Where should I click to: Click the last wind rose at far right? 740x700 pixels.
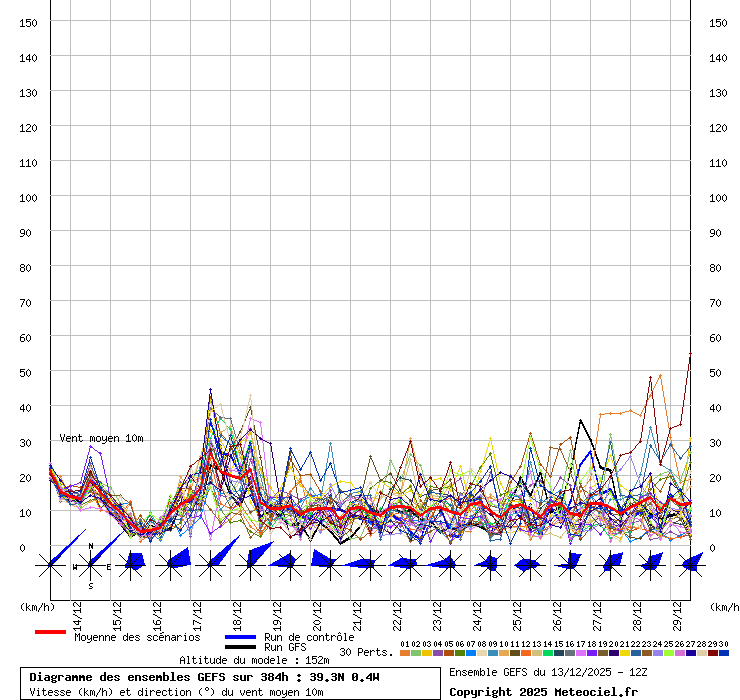pos(690,565)
